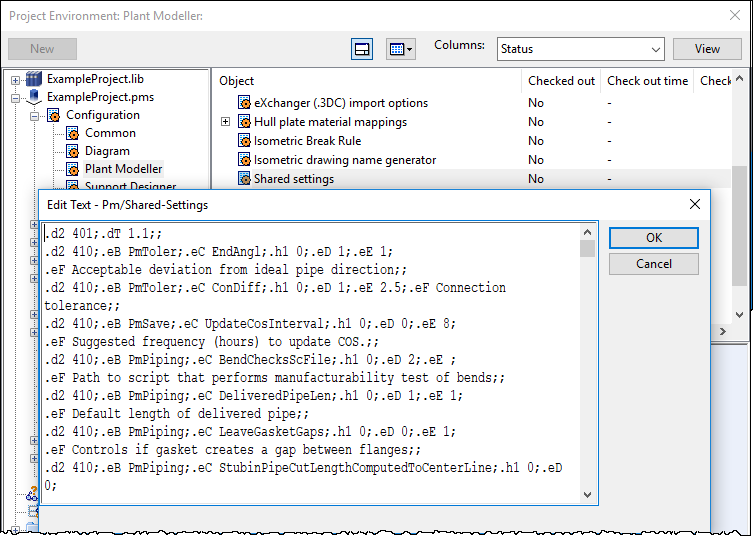Select the Diagram configuration icon
The image size is (753, 538).
pyautogui.click(x=72, y=151)
